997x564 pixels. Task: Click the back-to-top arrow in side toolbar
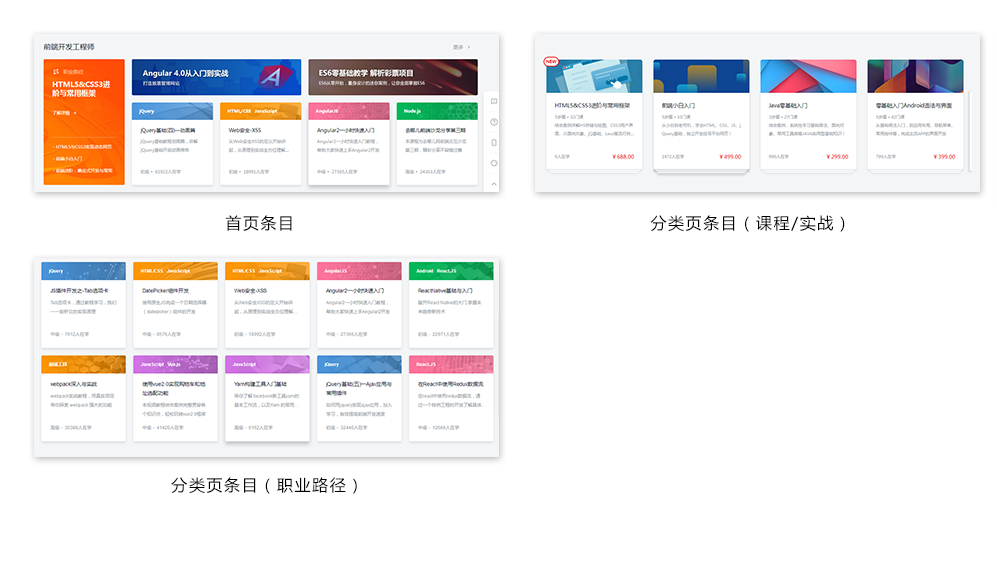click(x=494, y=184)
